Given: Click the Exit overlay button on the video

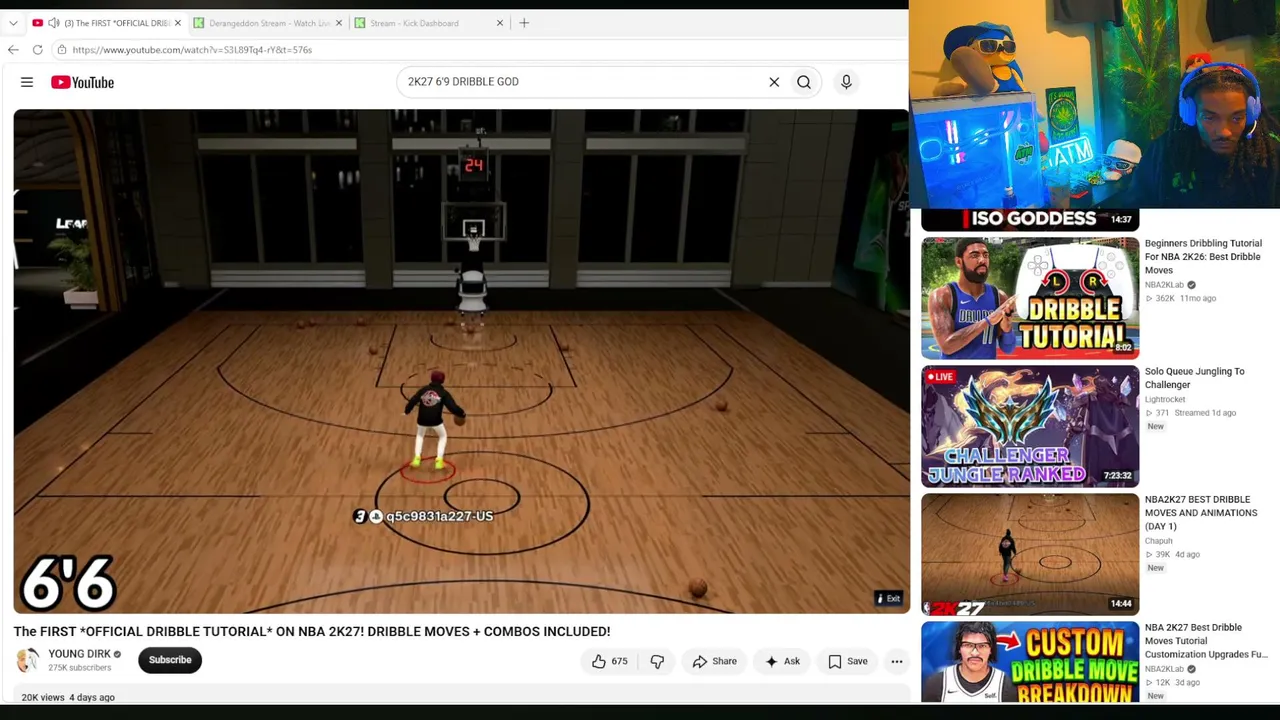Looking at the screenshot, I should coord(888,599).
